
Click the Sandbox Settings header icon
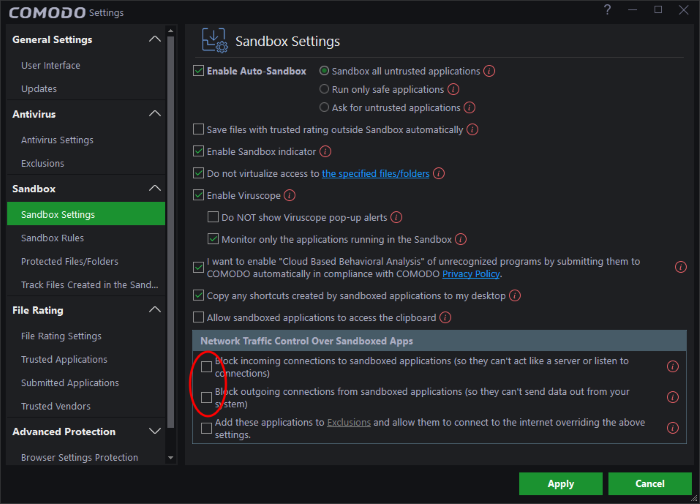point(215,41)
